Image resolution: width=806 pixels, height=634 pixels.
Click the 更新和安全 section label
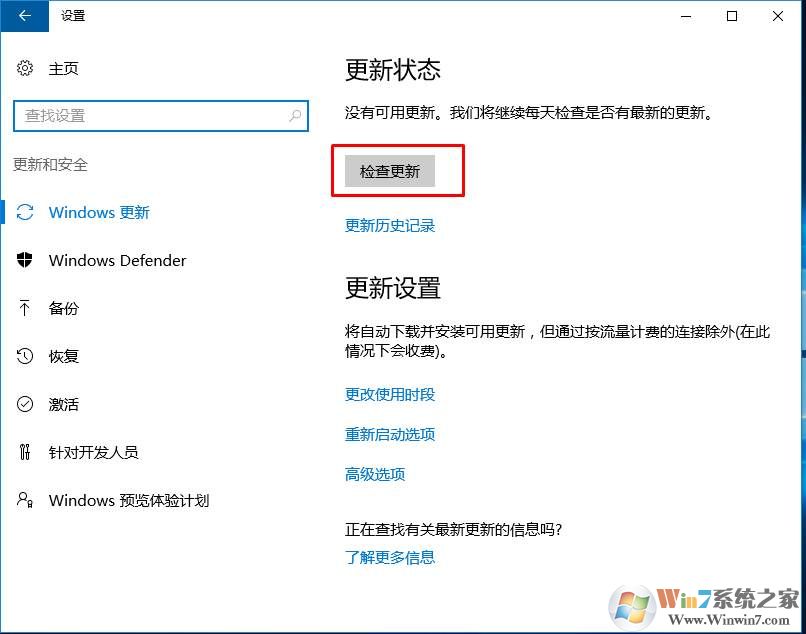coord(50,165)
